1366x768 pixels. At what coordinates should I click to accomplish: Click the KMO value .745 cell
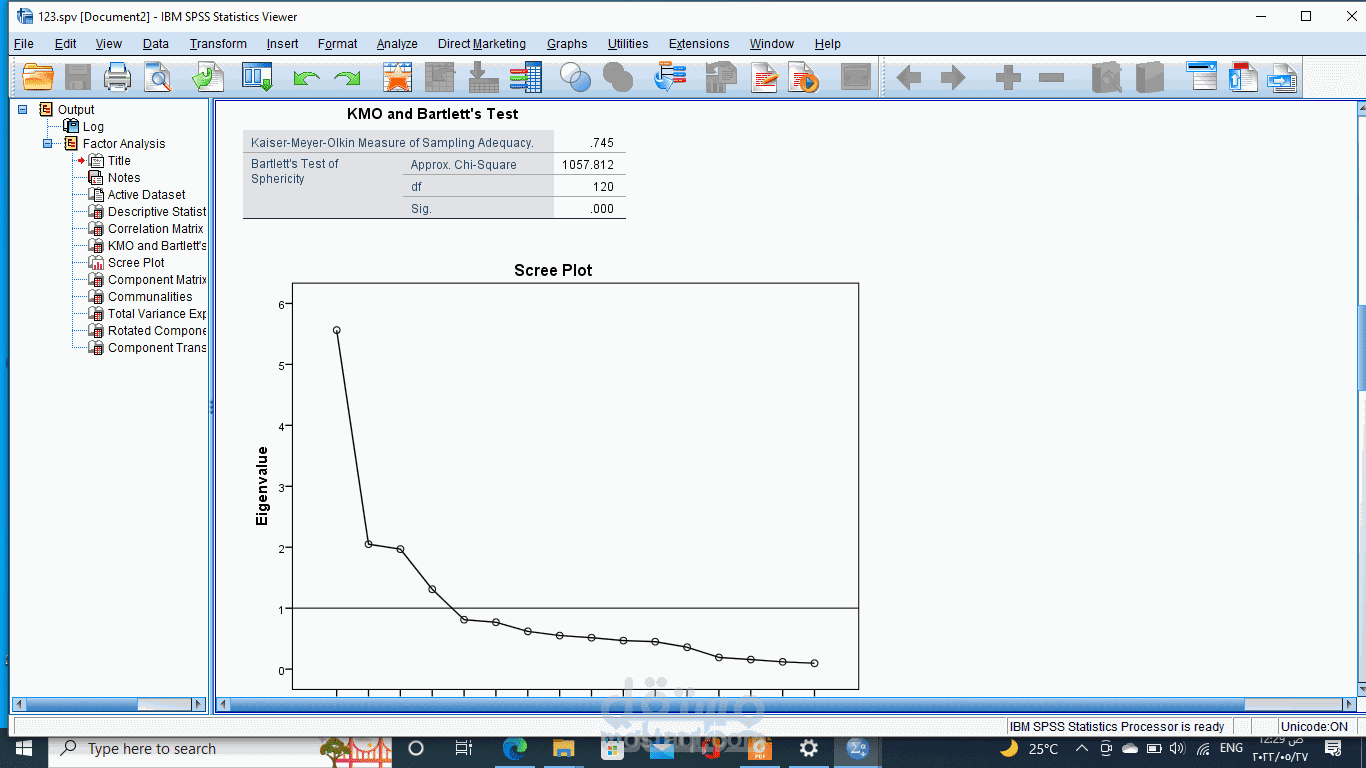(590, 142)
